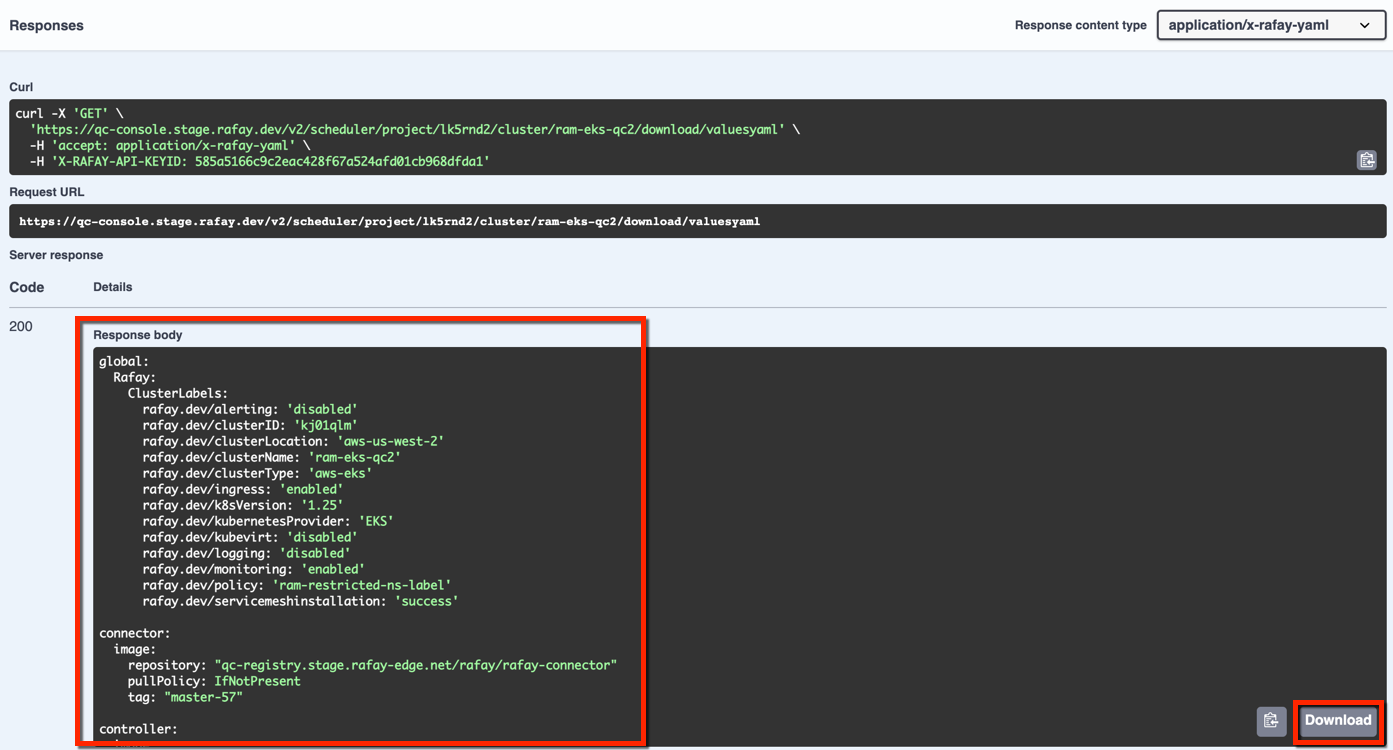Click the 'connector:' key
The height and width of the screenshot is (750, 1393).
(135, 634)
